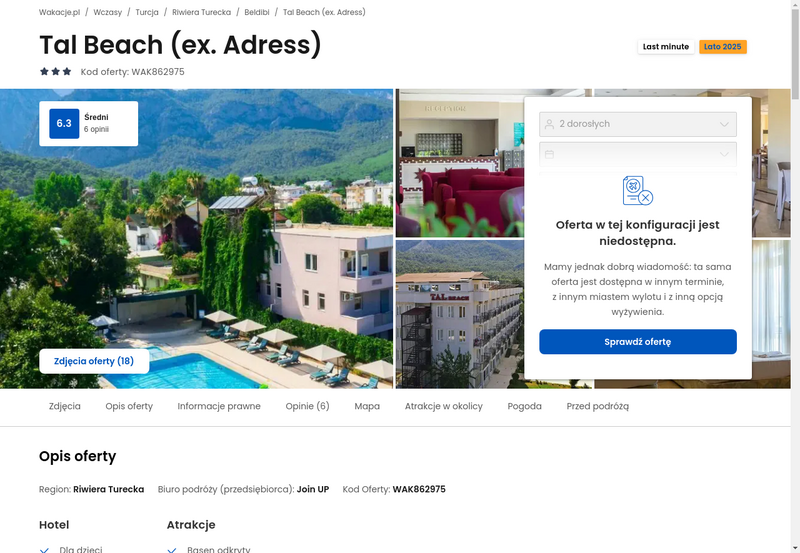Open the Opinie (6) tab
Image resolution: width=800 pixels, height=553 pixels.
pyautogui.click(x=307, y=406)
